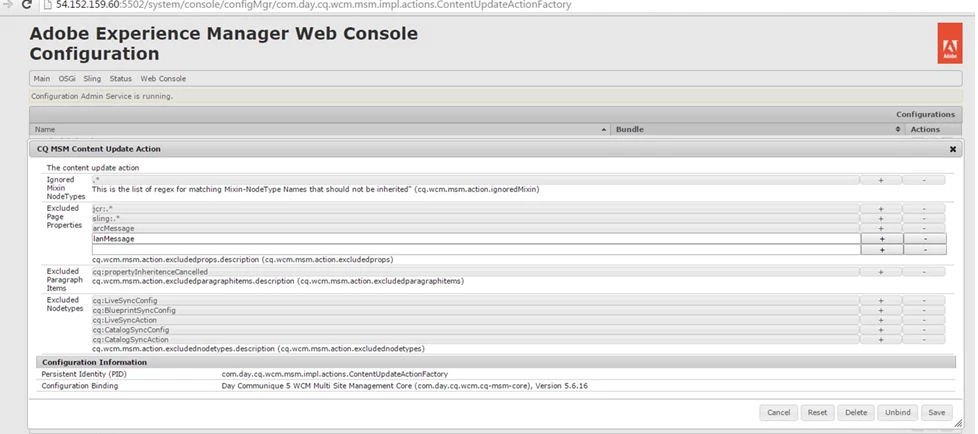Add a row after the jcr:.* property
This screenshot has height=434, width=978.
click(x=881, y=209)
